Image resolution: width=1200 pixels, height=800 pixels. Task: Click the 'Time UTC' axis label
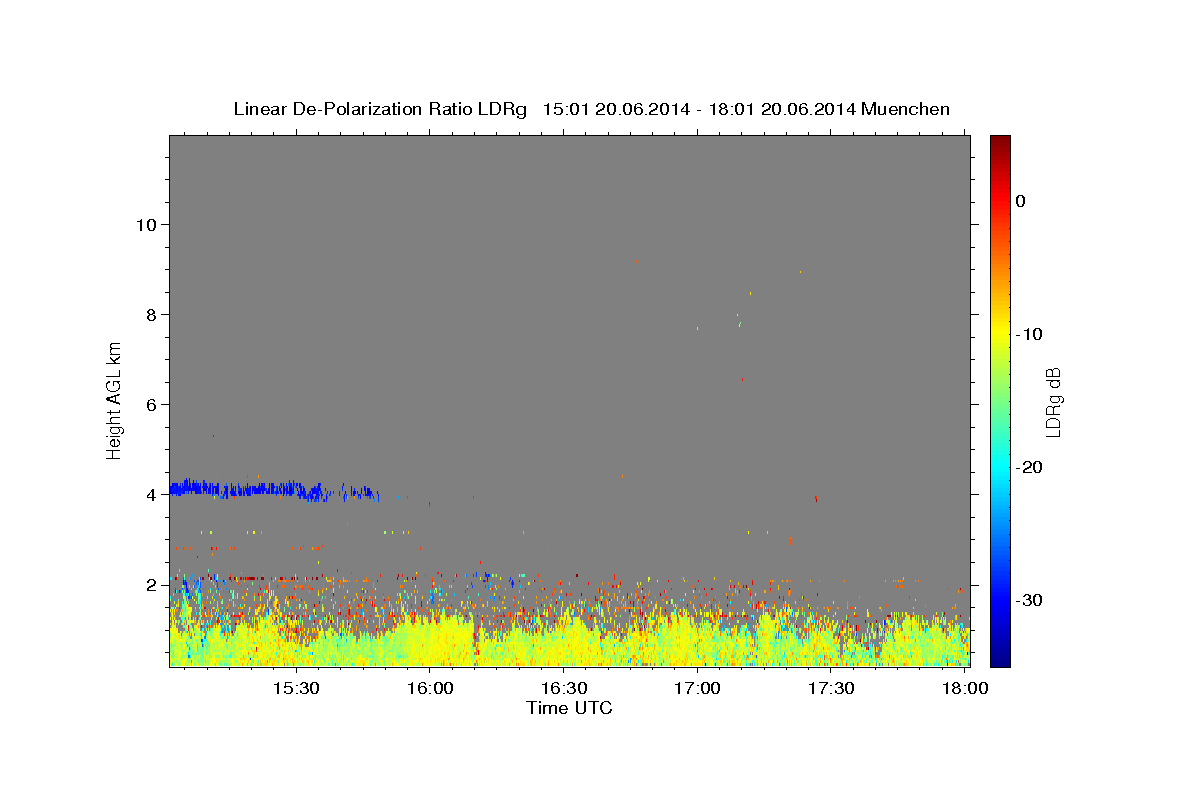569,708
